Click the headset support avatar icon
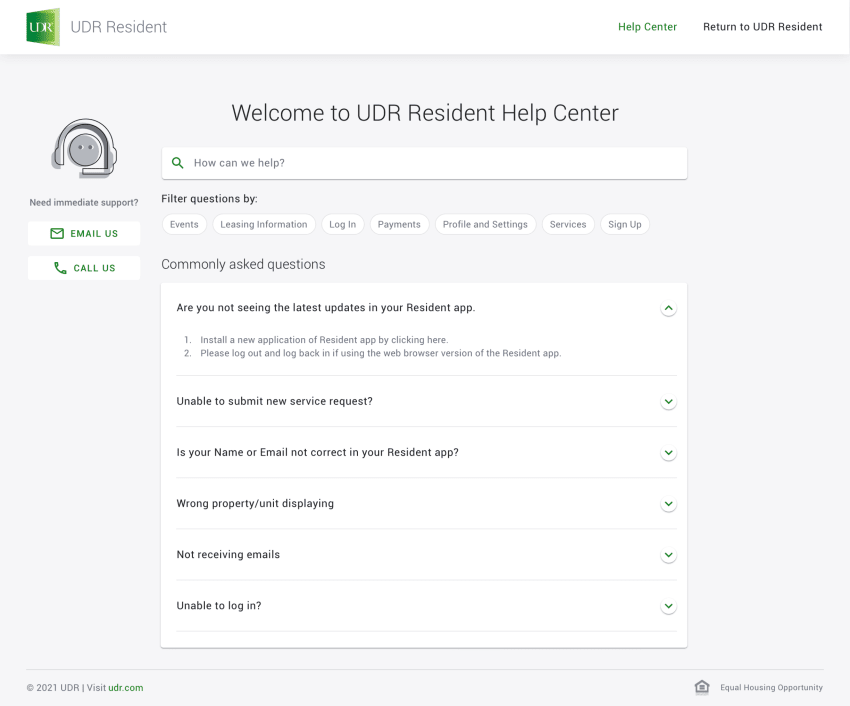This screenshot has width=850, height=706. point(84,149)
